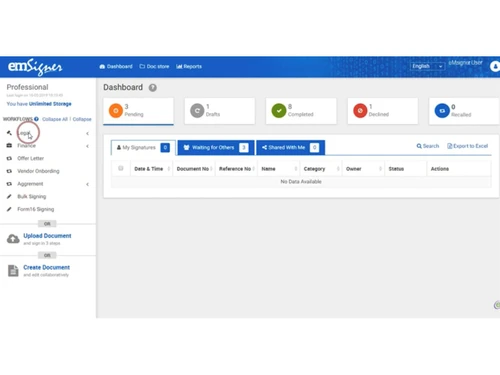The width and height of the screenshot is (500, 375).
Task: Click the green Completed checkmark icon
Action: [x=279, y=111]
